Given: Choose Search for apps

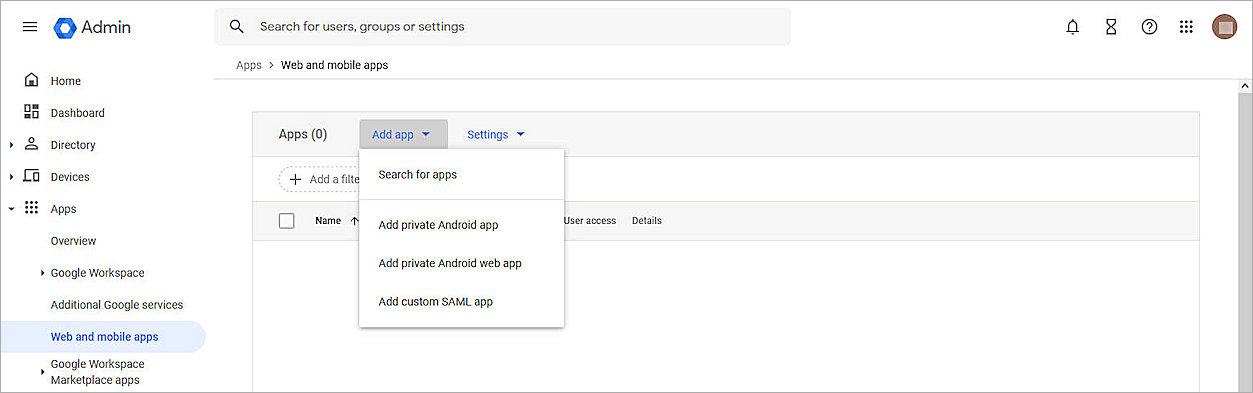Looking at the screenshot, I should pos(461,174).
